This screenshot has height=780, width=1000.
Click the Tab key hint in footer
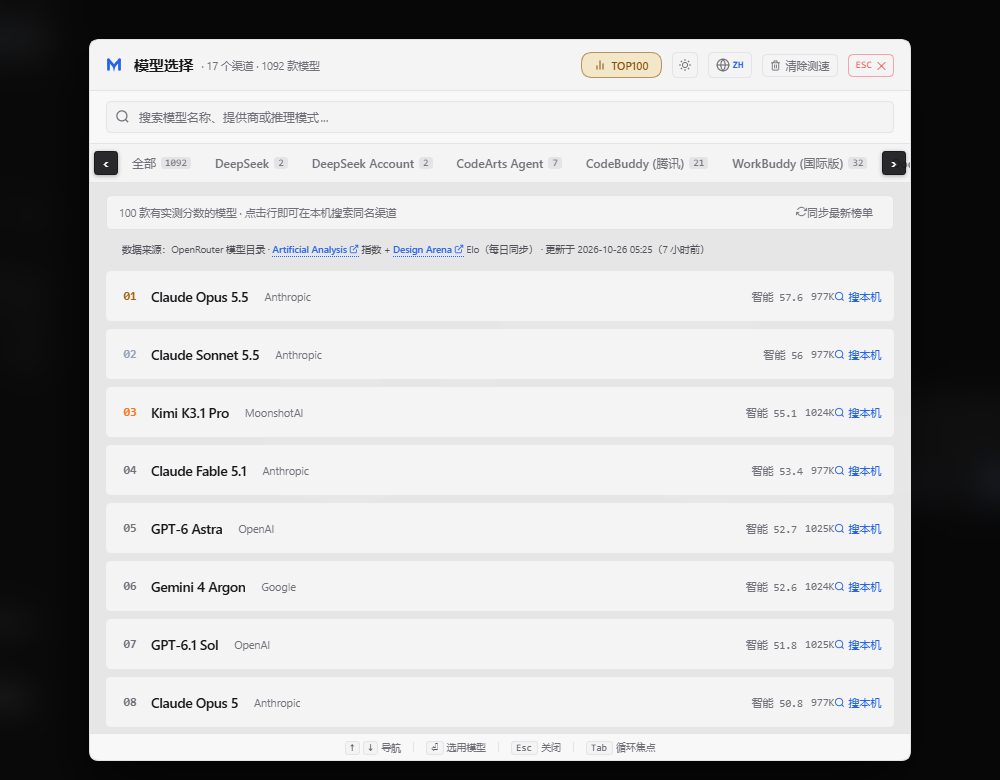click(x=599, y=747)
